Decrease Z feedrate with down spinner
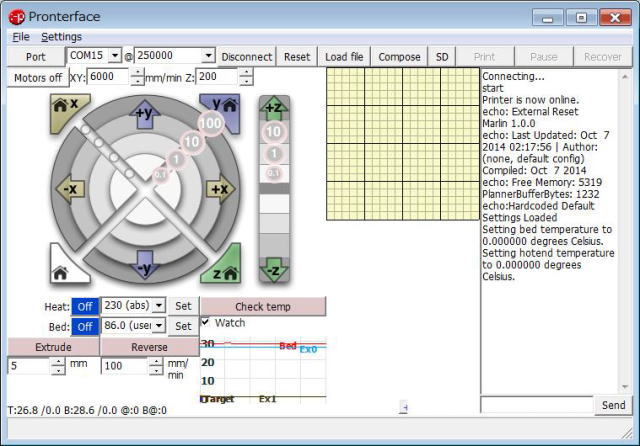The image size is (640, 446). tap(246, 81)
